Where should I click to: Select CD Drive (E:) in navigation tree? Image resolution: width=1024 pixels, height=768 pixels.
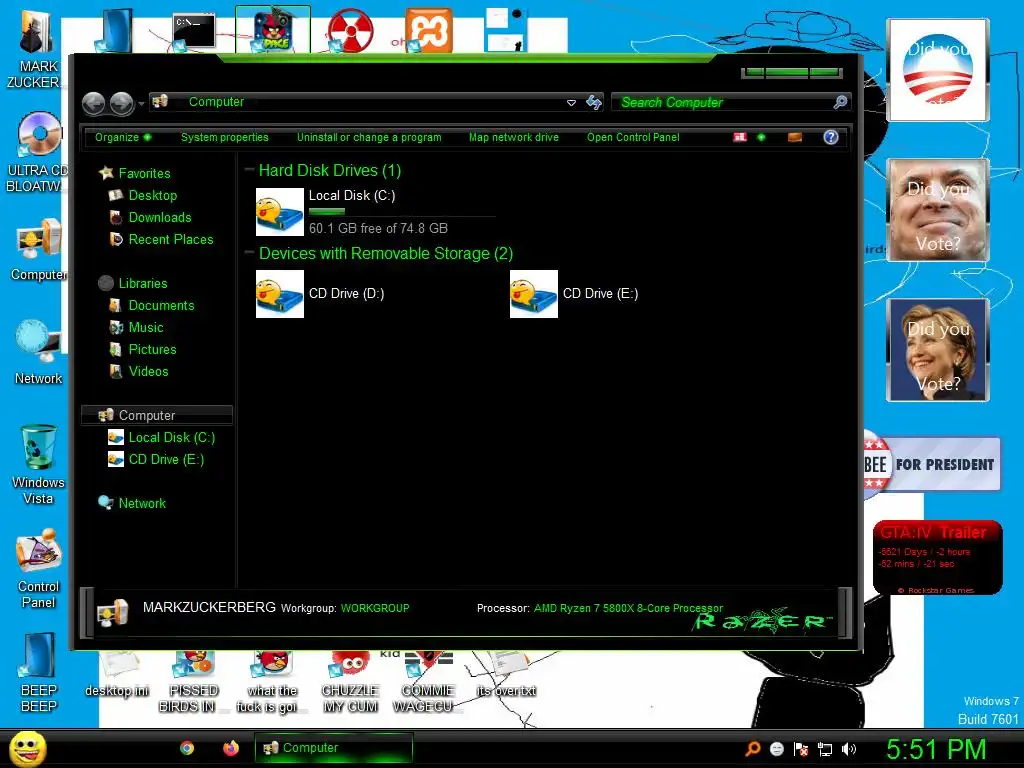click(166, 460)
